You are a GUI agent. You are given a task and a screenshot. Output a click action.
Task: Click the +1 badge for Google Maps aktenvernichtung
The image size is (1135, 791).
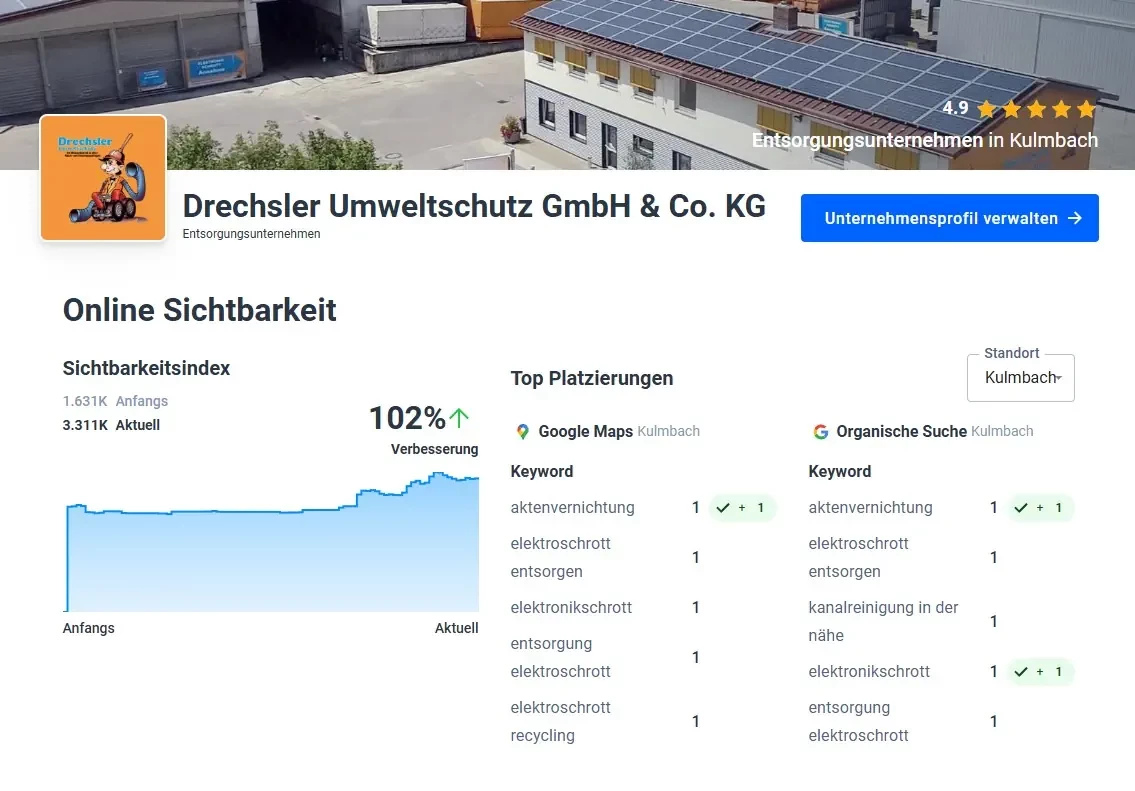pyautogui.click(x=741, y=508)
